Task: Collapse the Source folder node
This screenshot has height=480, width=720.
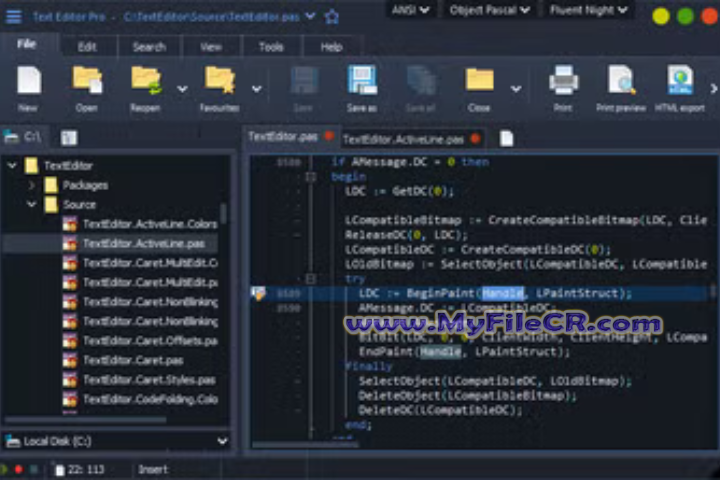Action: [x=31, y=204]
